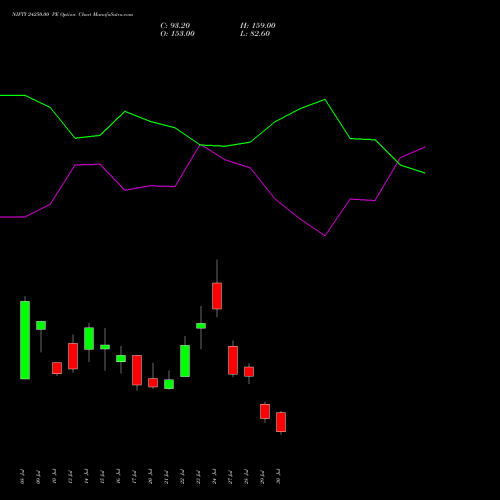Screen dimensions: 500x500
Task: Select the red candlestick for 13 Jul
Action: [x=73, y=356]
